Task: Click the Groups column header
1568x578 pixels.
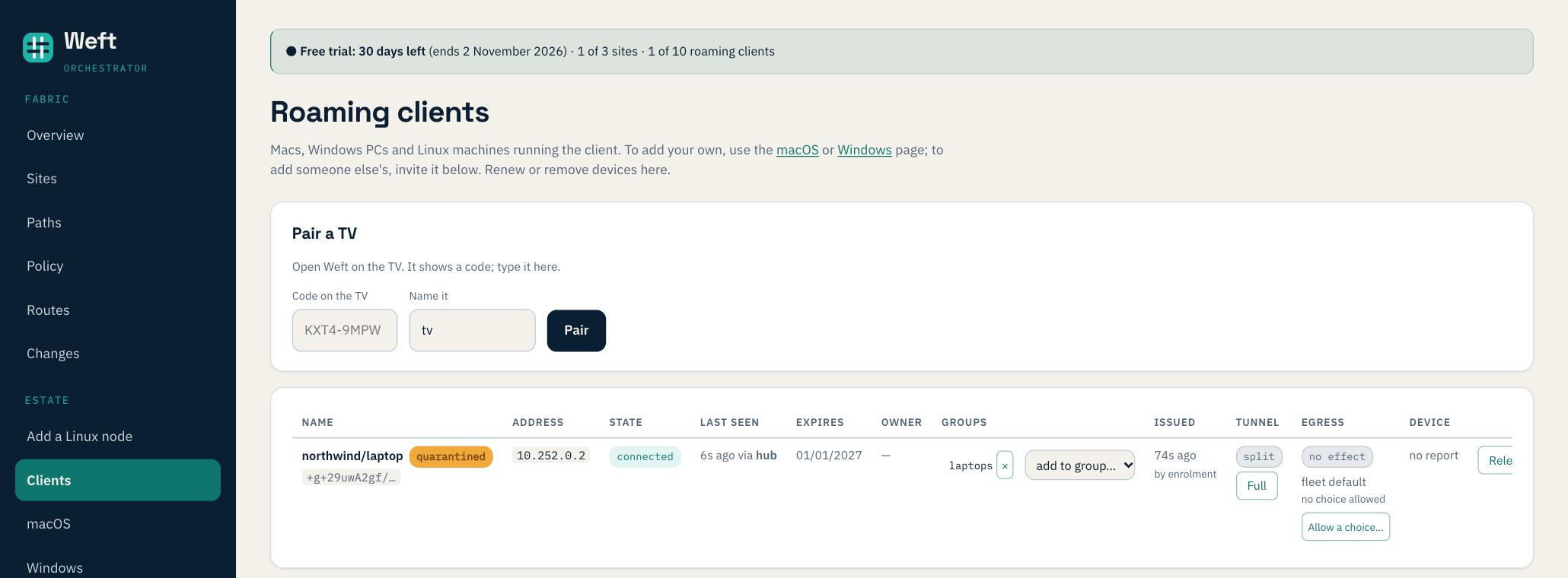Action: coord(964,422)
